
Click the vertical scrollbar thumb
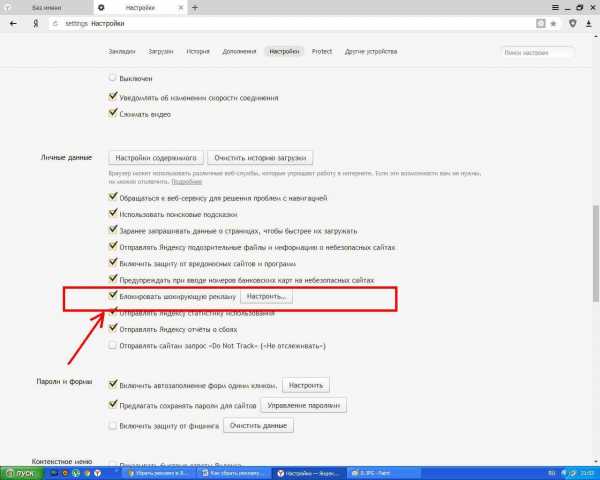point(596,253)
